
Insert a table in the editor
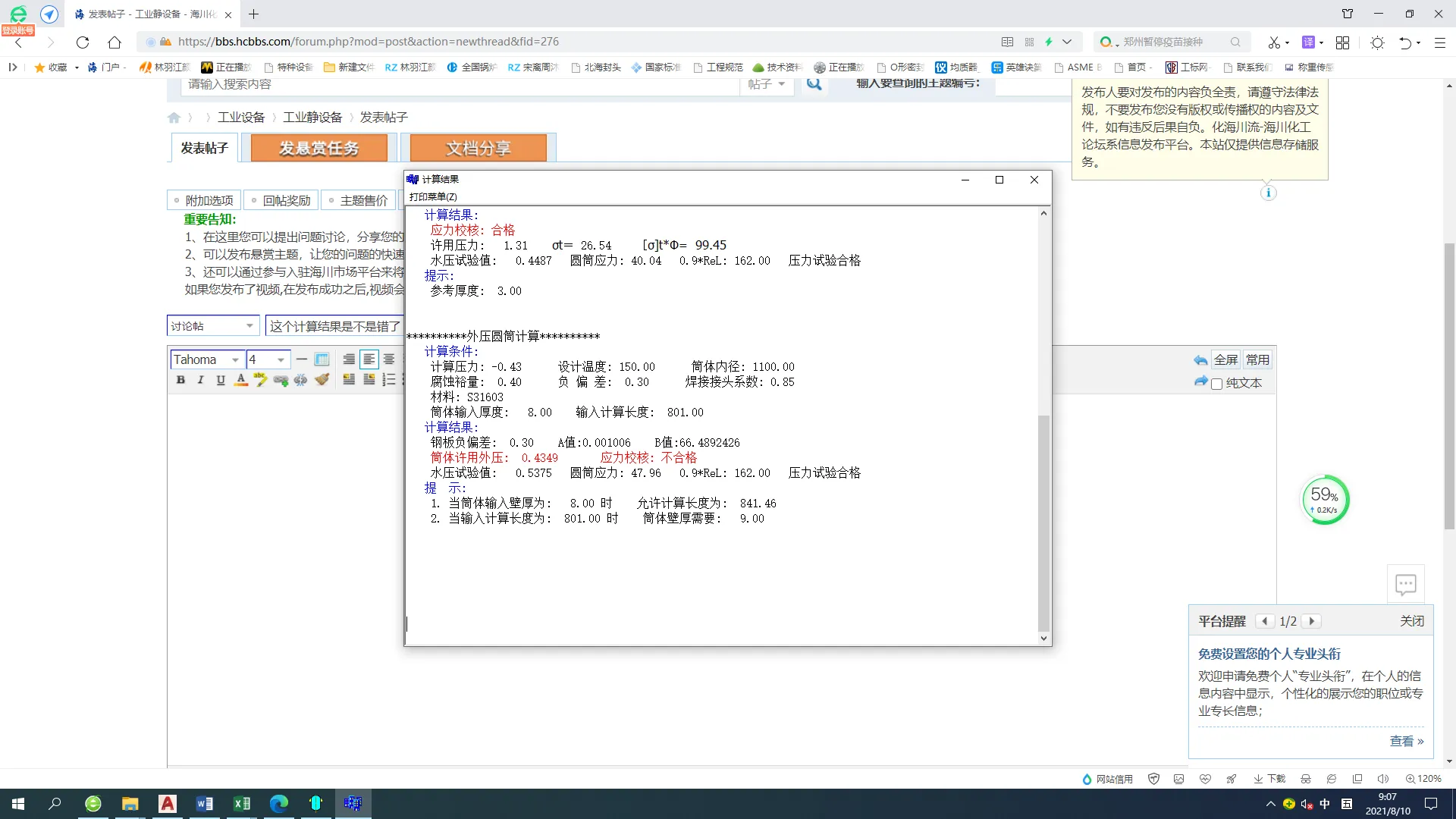pos(322,359)
